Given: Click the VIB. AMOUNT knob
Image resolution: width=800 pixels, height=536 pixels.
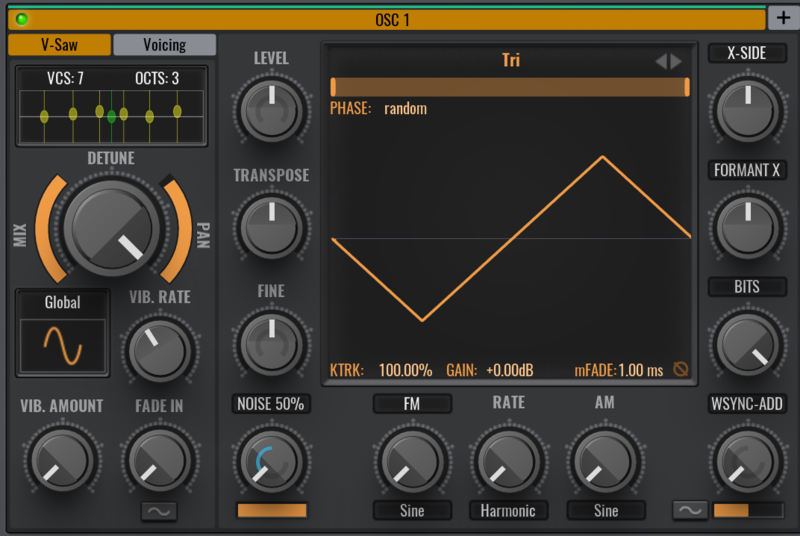Looking at the screenshot, I should click(x=62, y=460).
